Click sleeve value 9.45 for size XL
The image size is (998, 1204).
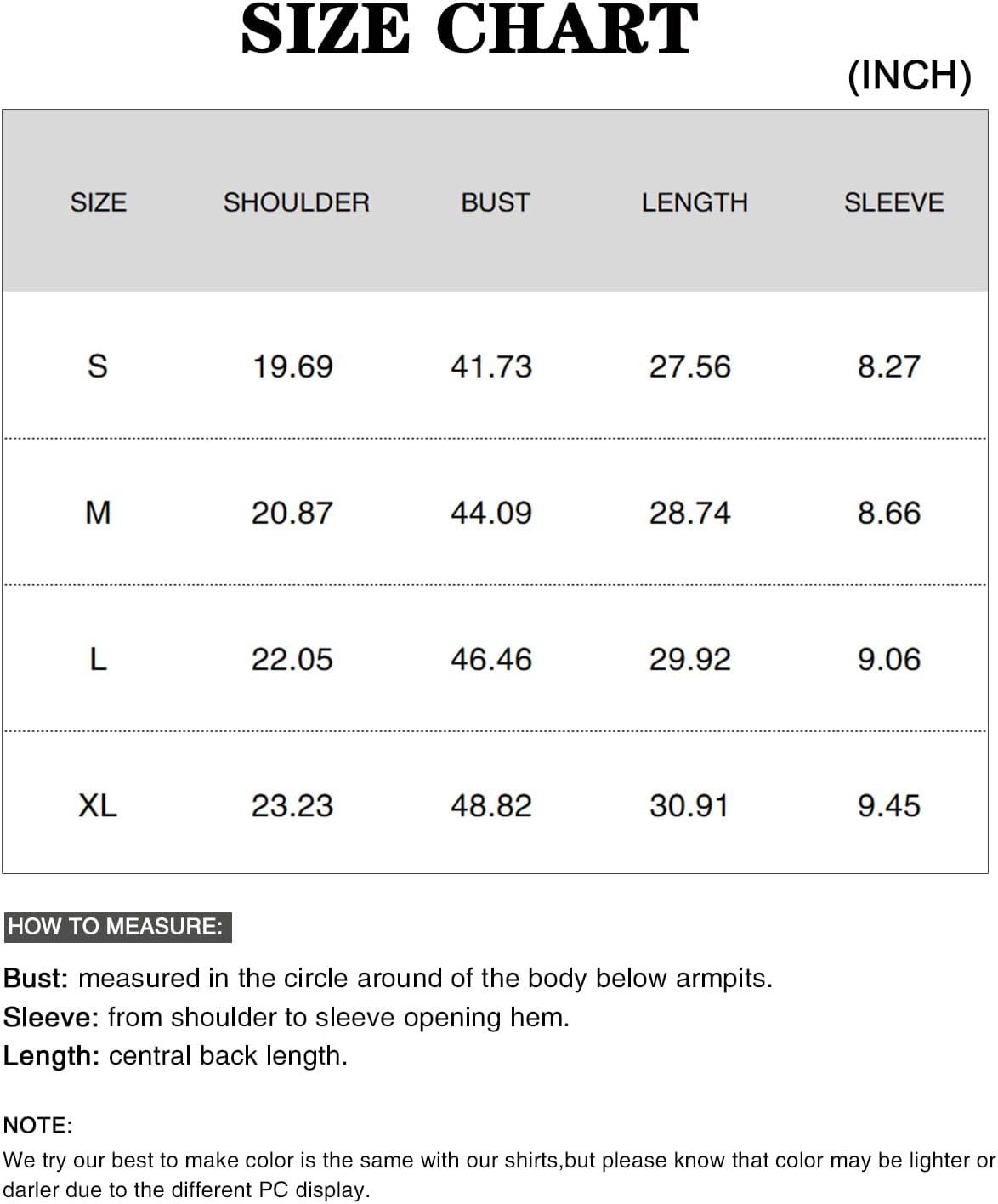pyautogui.click(x=888, y=805)
